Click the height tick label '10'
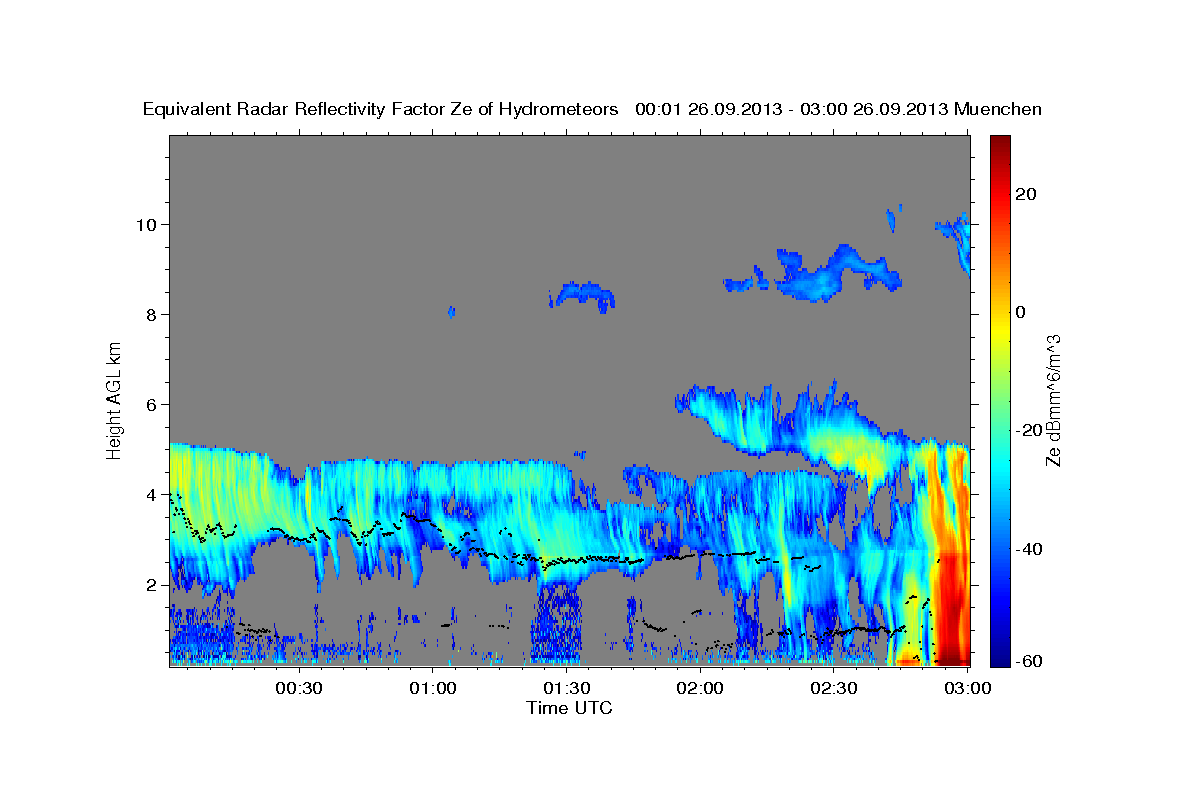1200x800 pixels. [146, 224]
